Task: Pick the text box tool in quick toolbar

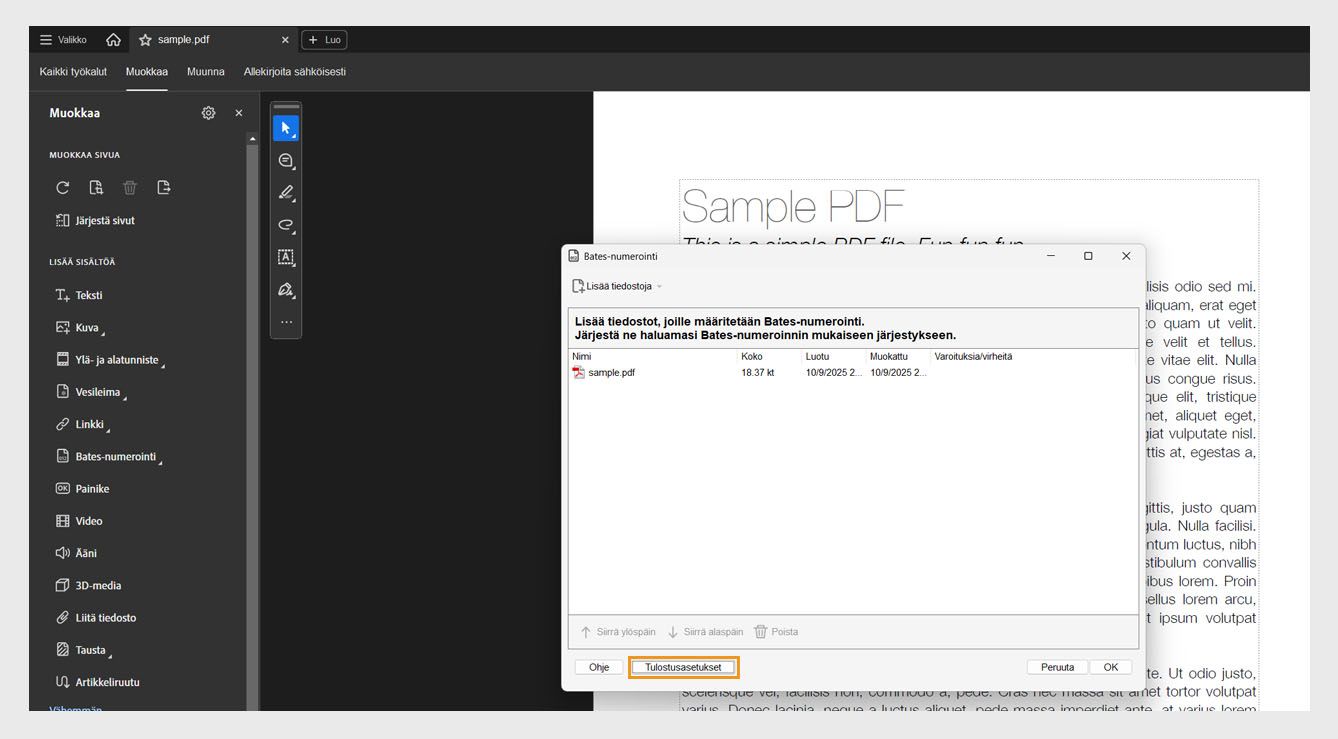Action: [286, 257]
